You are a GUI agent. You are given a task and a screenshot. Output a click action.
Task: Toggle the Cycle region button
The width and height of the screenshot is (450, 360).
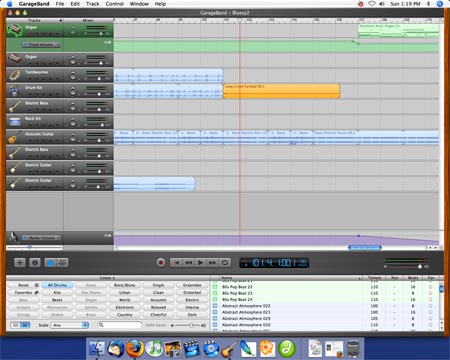click(225, 263)
